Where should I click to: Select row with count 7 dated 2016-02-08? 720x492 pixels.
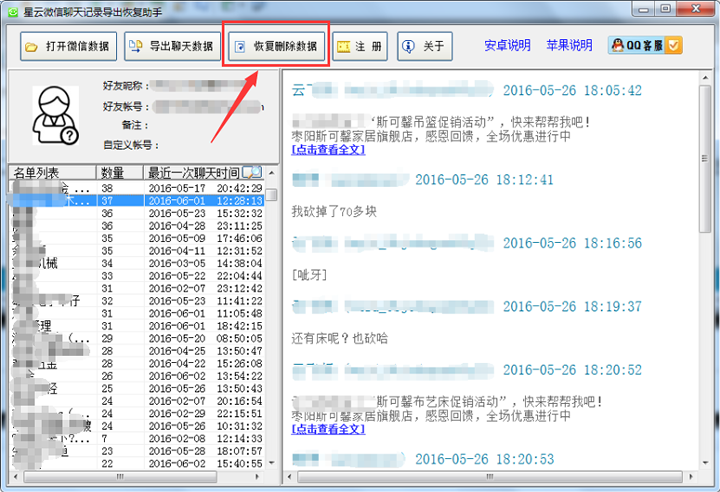pyautogui.click(x=137, y=438)
